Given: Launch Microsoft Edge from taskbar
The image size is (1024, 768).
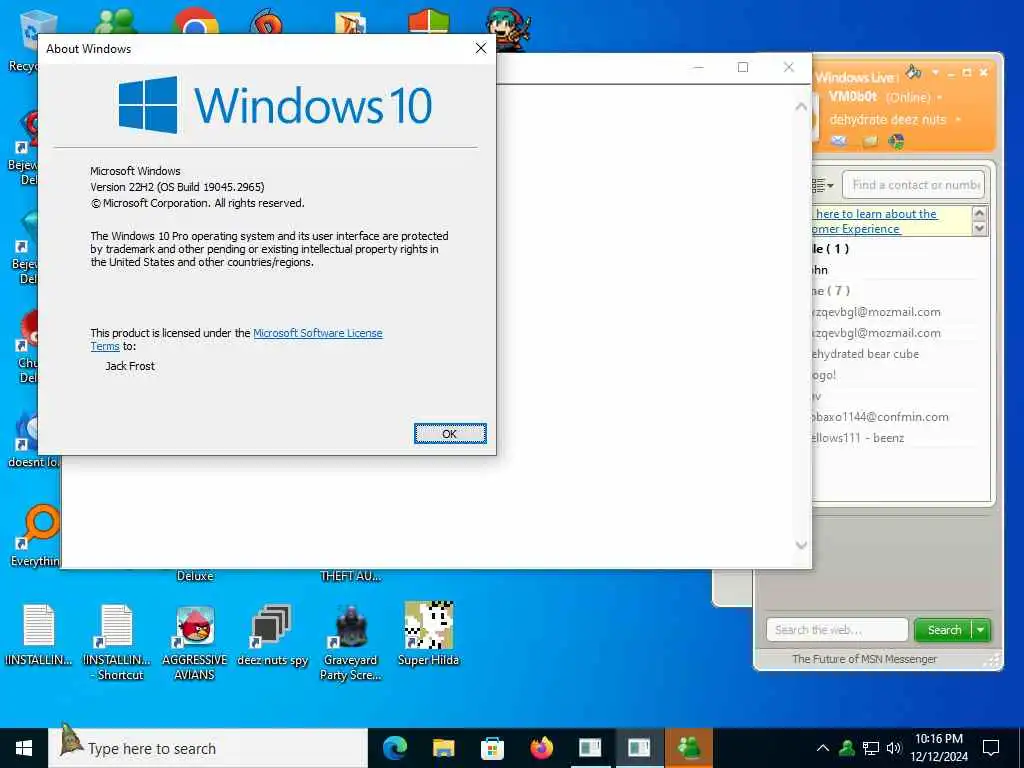Looking at the screenshot, I should pyautogui.click(x=395, y=748).
